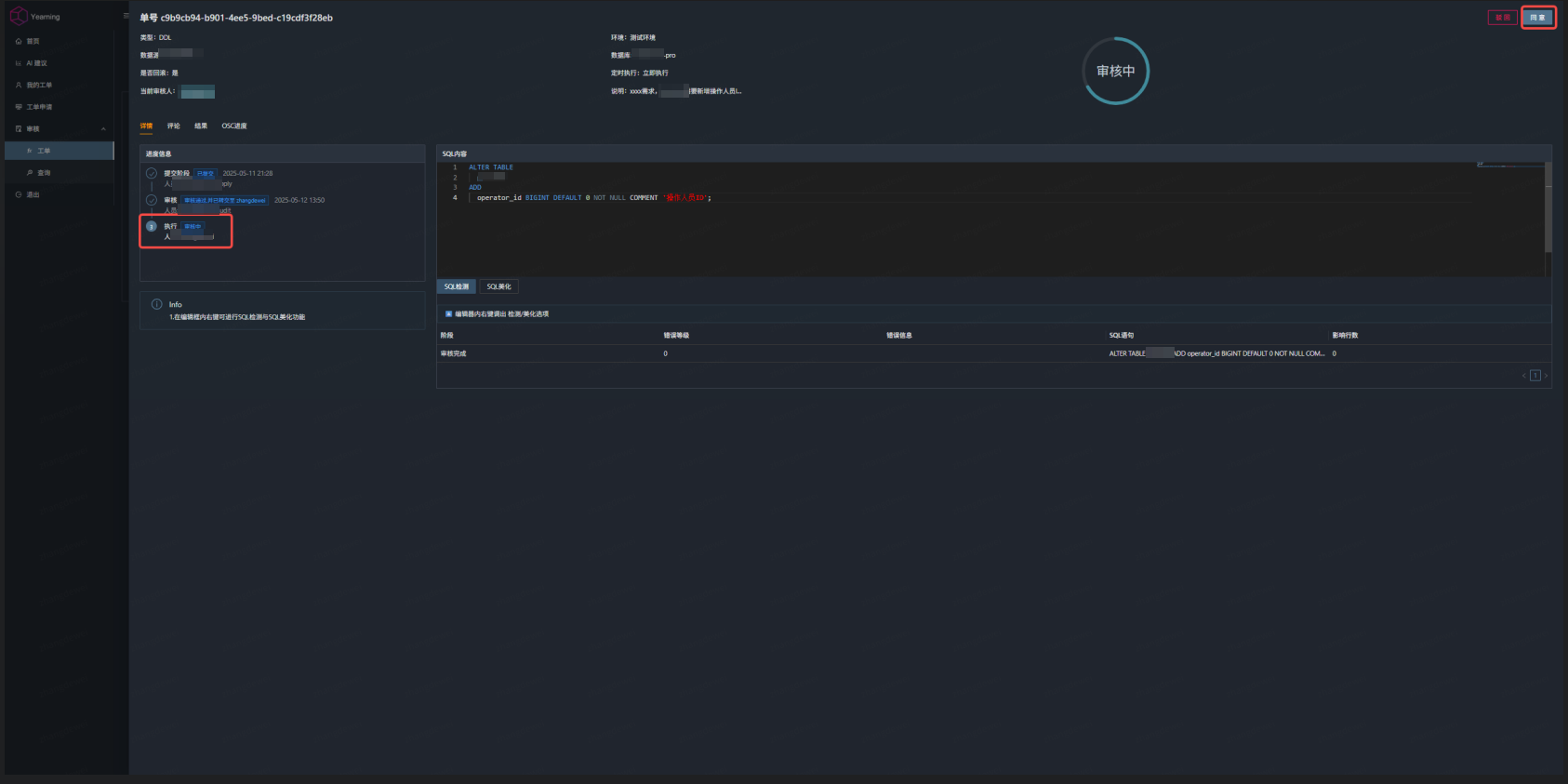The image size is (1568, 784).
Task: Open 工单申请 in the sidebar
Action: click(60, 107)
